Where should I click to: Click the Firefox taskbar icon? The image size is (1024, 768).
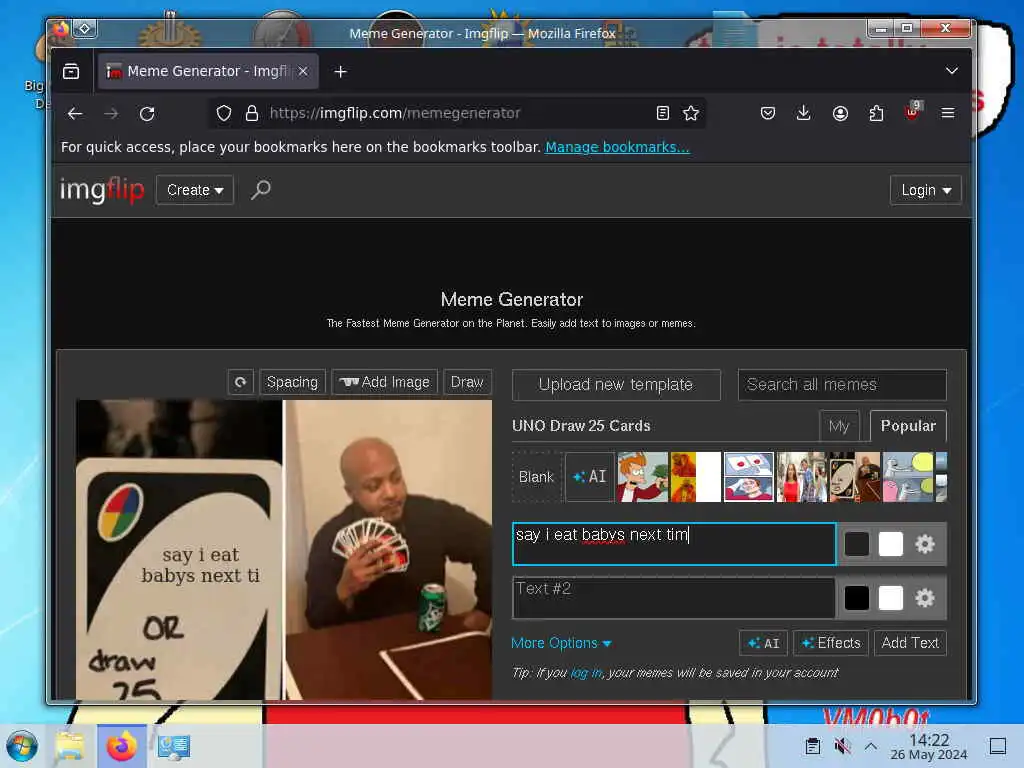[x=122, y=746]
